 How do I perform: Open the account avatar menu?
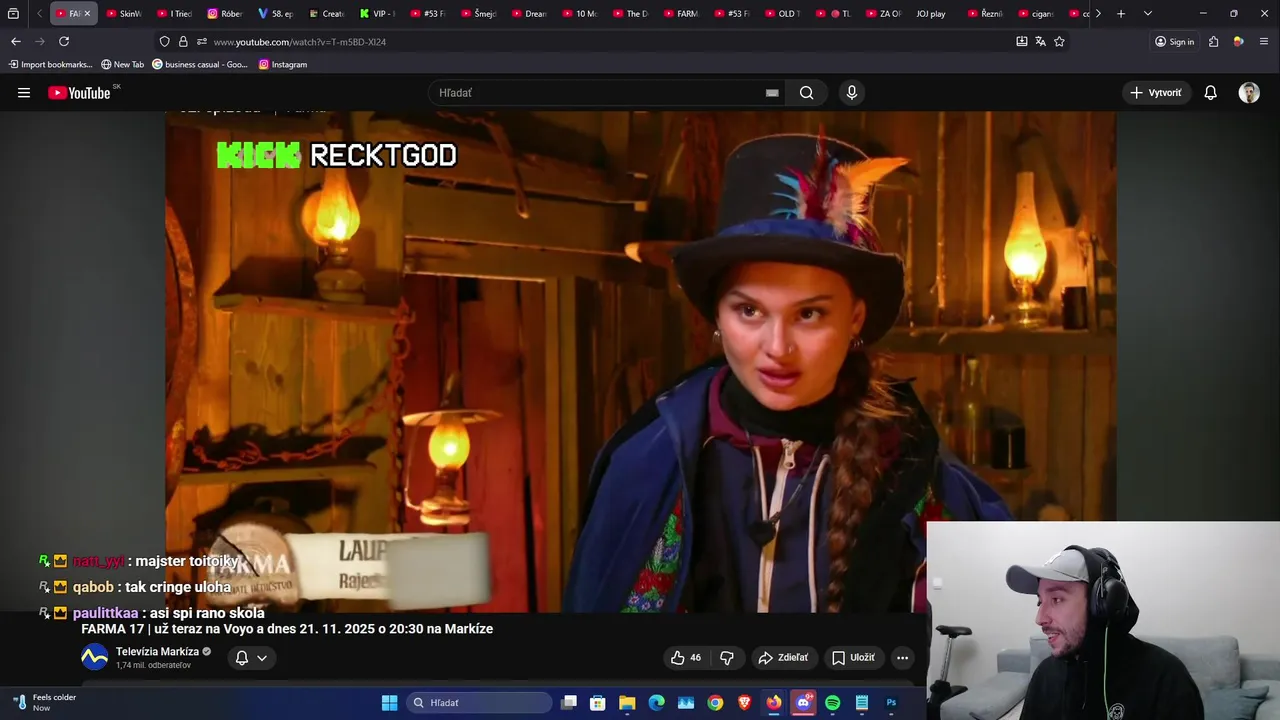point(1249,93)
